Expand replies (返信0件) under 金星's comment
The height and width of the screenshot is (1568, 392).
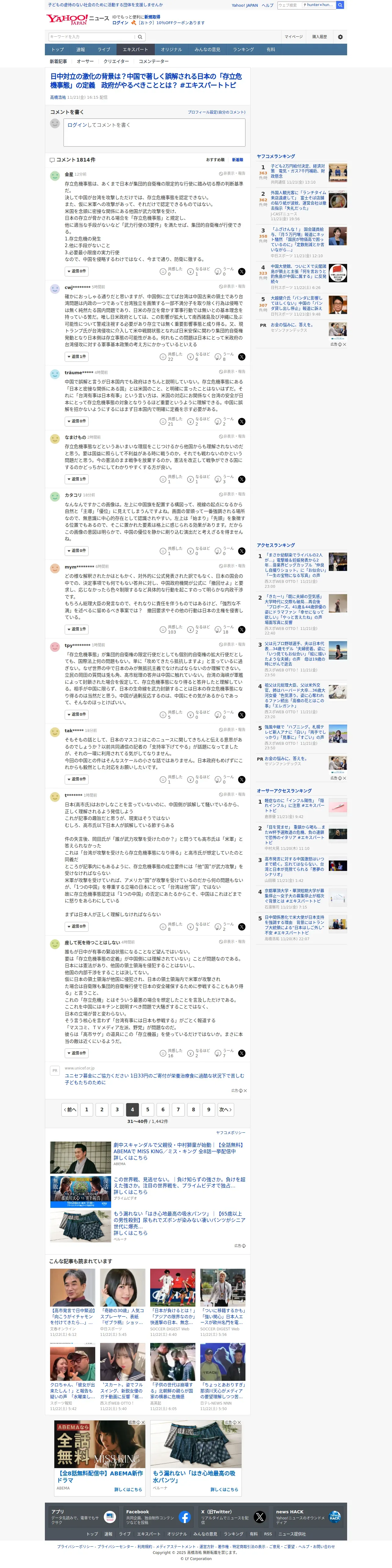(x=77, y=271)
